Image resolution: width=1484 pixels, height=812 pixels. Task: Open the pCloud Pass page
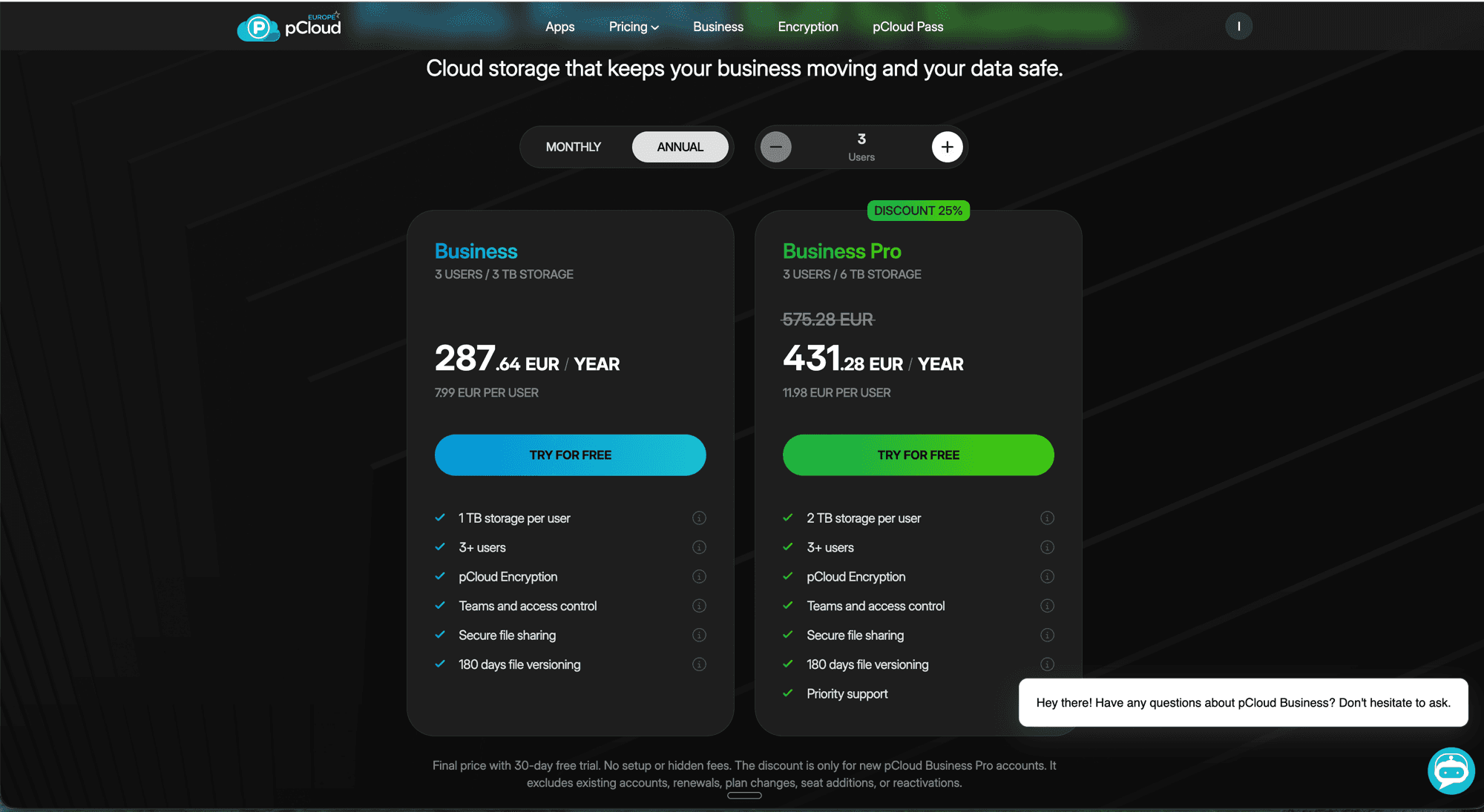click(x=907, y=26)
